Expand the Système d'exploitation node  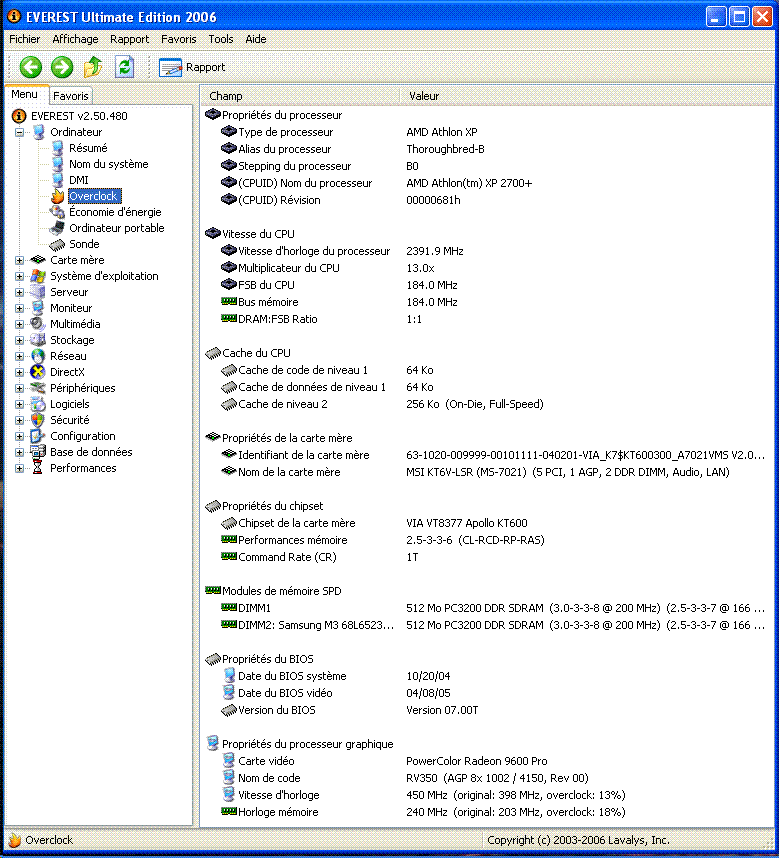point(20,276)
